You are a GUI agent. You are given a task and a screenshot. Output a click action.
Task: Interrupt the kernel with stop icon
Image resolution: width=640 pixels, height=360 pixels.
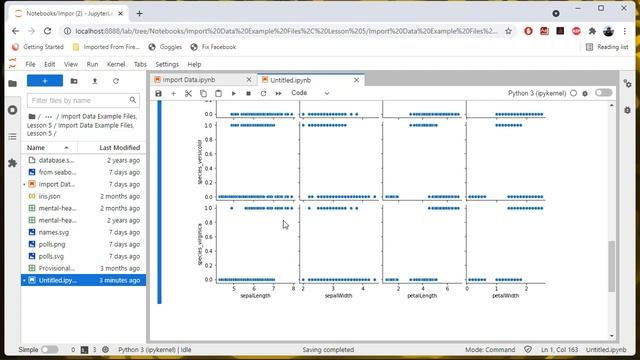248,93
